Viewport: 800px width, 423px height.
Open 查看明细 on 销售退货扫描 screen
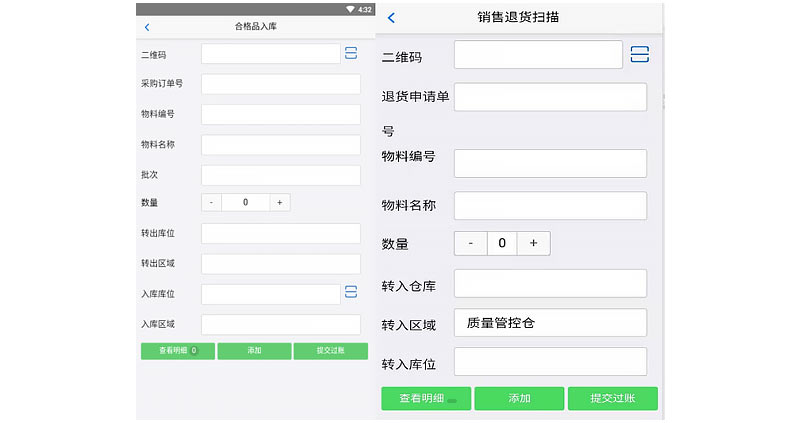click(x=425, y=398)
